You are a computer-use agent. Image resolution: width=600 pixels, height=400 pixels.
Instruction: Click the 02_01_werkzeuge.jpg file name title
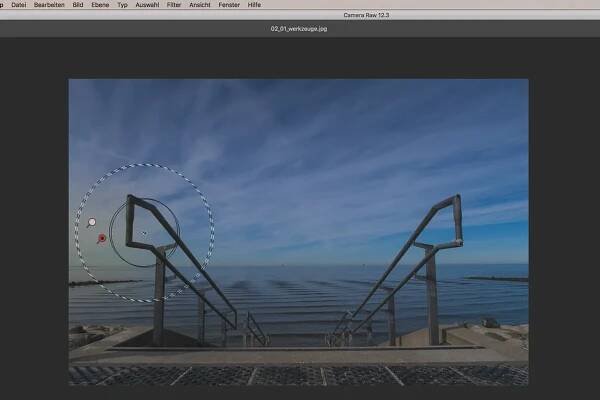(299, 30)
